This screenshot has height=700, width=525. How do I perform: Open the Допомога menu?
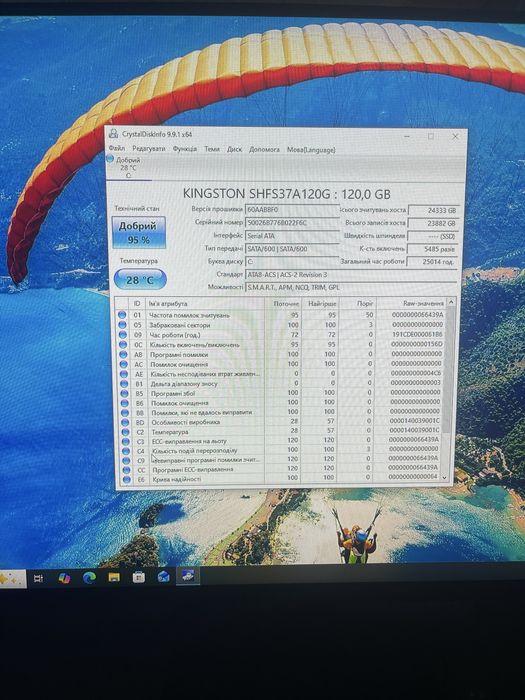pos(264,150)
